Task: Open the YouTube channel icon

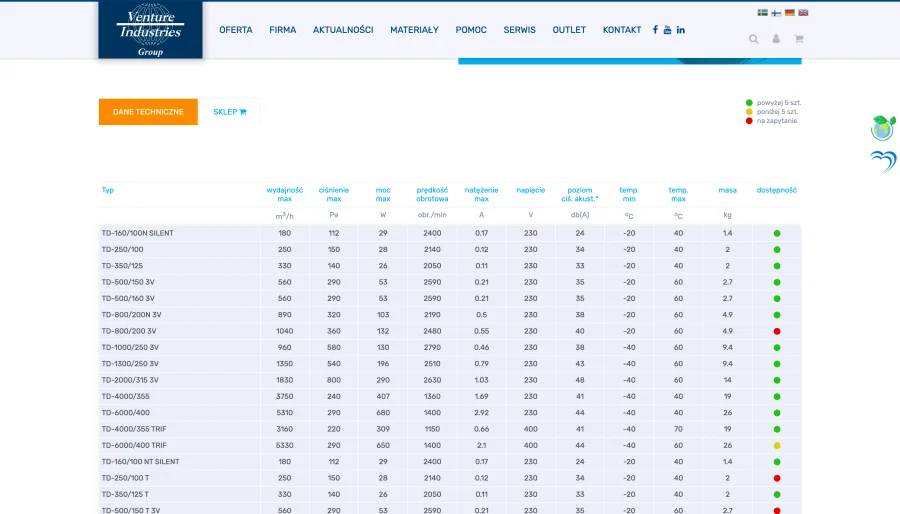Action: pos(667,30)
